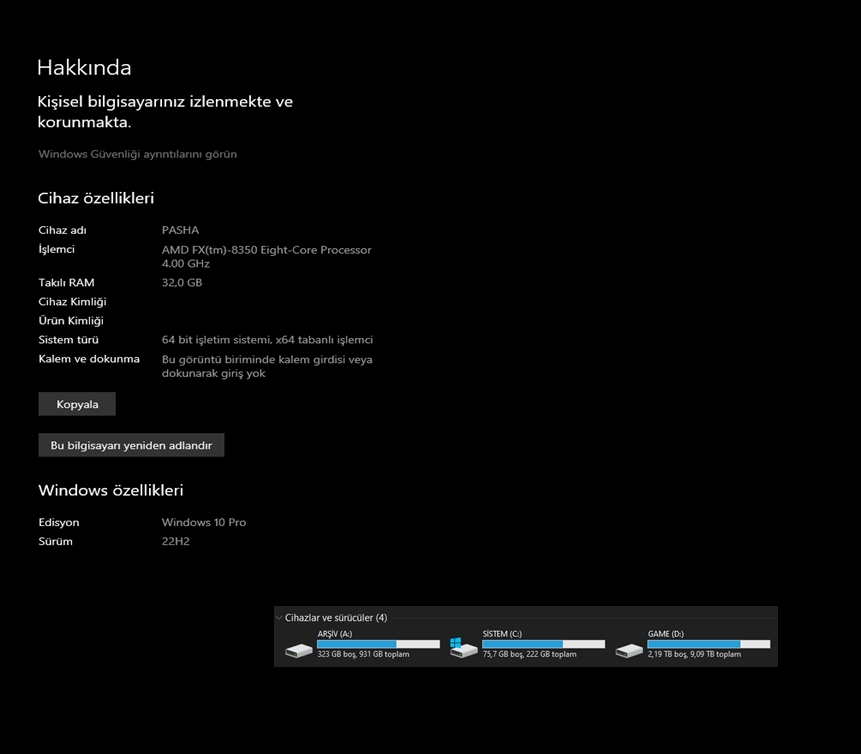Click the SİSTEM (C:) usage bar
The height and width of the screenshot is (754, 861).
click(544, 644)
